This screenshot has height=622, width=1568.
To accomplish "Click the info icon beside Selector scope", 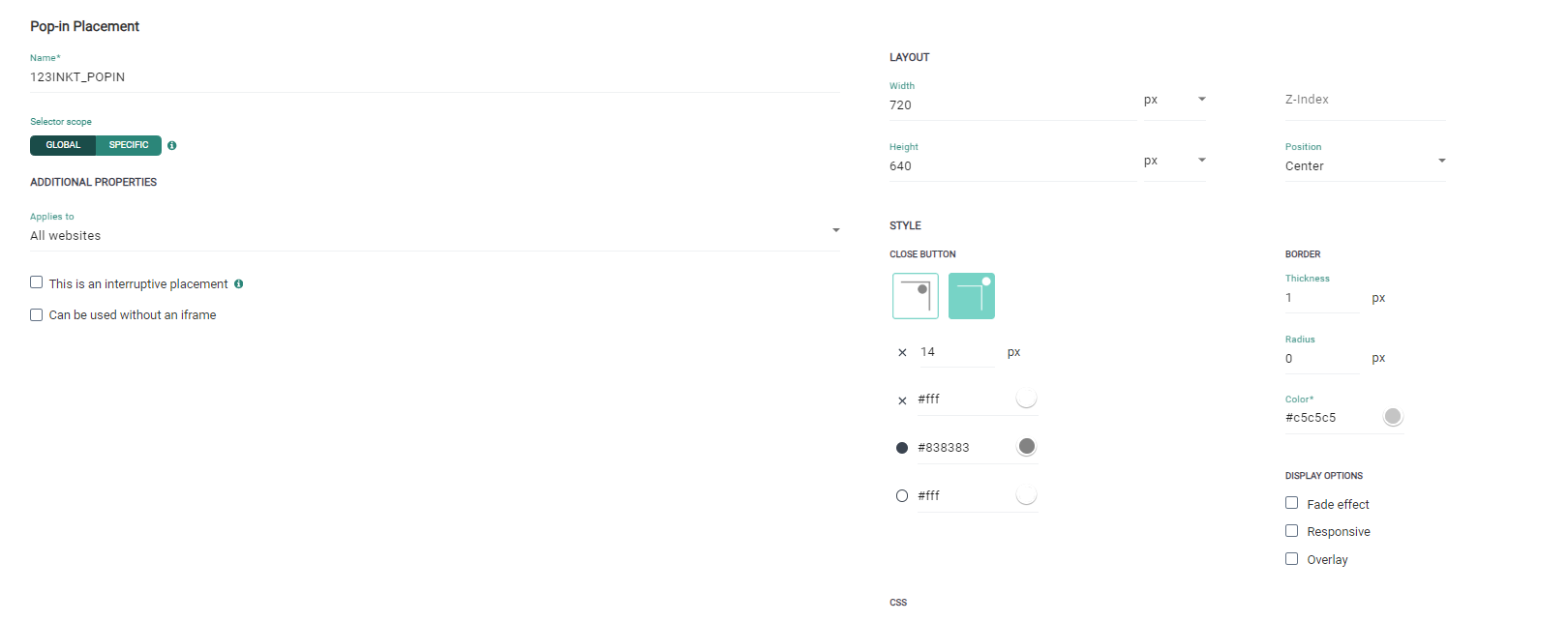I will click(x=171, y=146).
